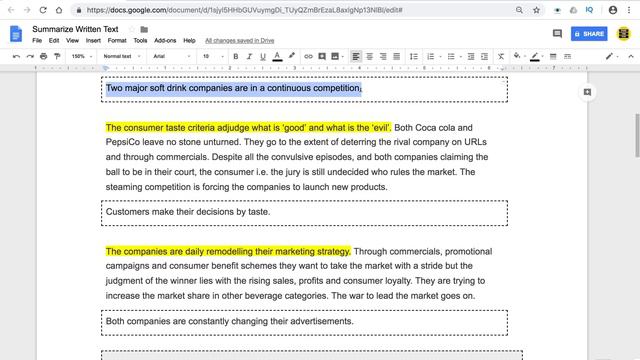Screen dimensions: 640x360
Task: Clear formatting from the selection
Action: [501, 56]
